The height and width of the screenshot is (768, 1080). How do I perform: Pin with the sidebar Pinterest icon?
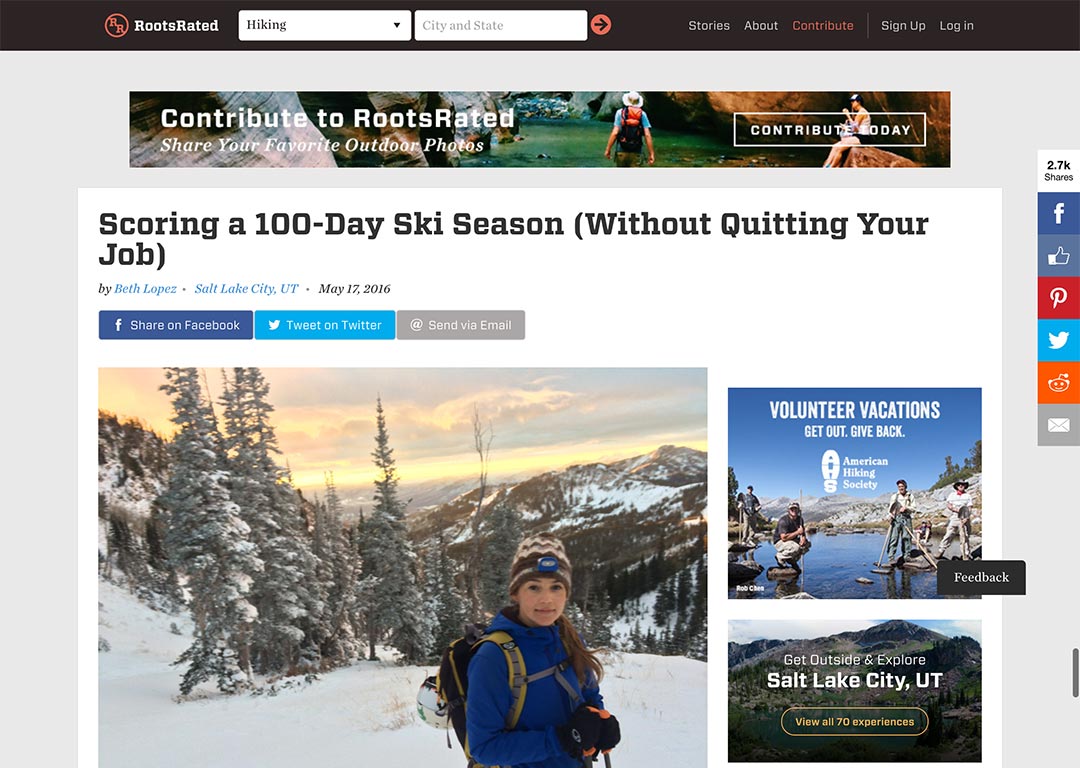[x=1059, y=298]
